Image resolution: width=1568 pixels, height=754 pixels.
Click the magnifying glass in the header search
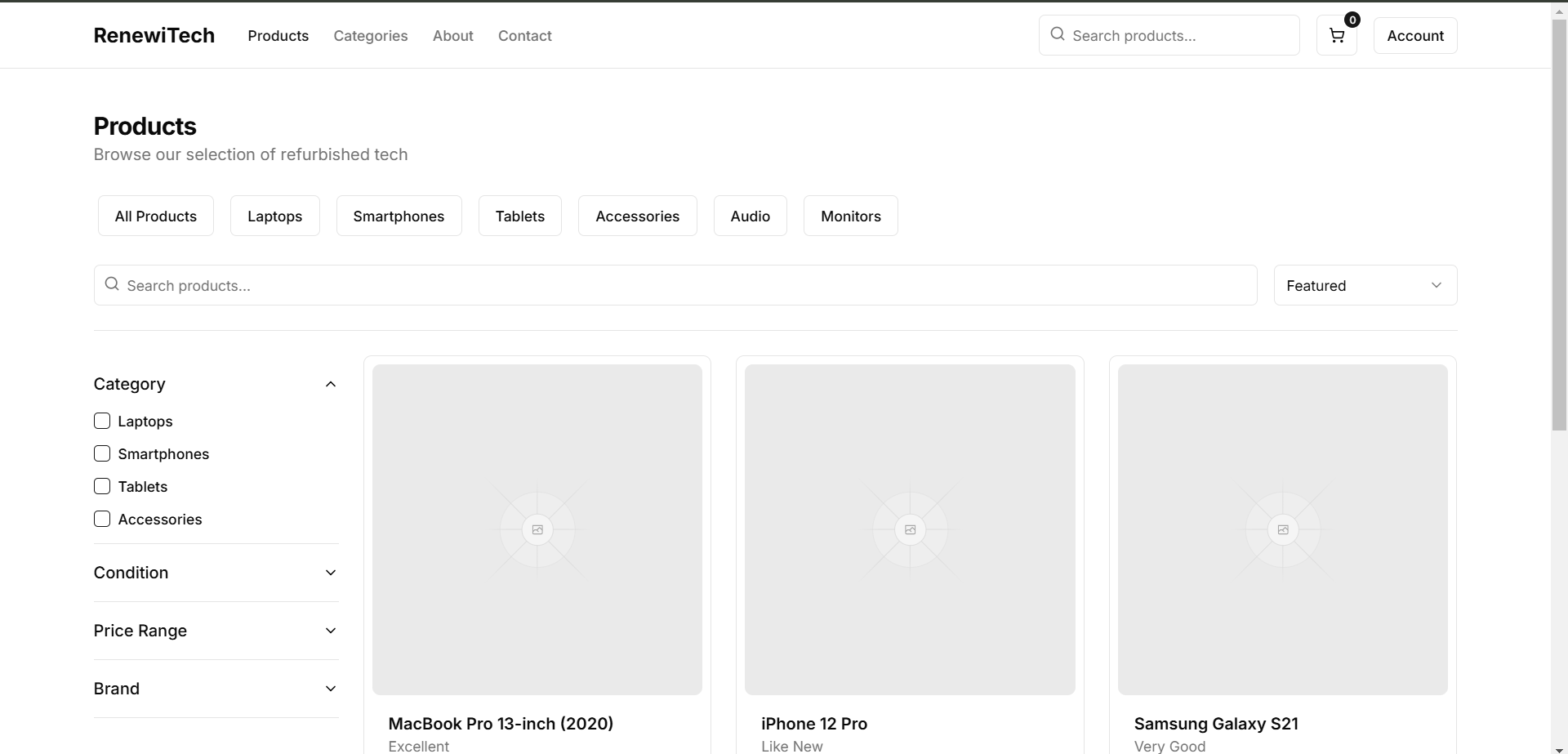1057,34
